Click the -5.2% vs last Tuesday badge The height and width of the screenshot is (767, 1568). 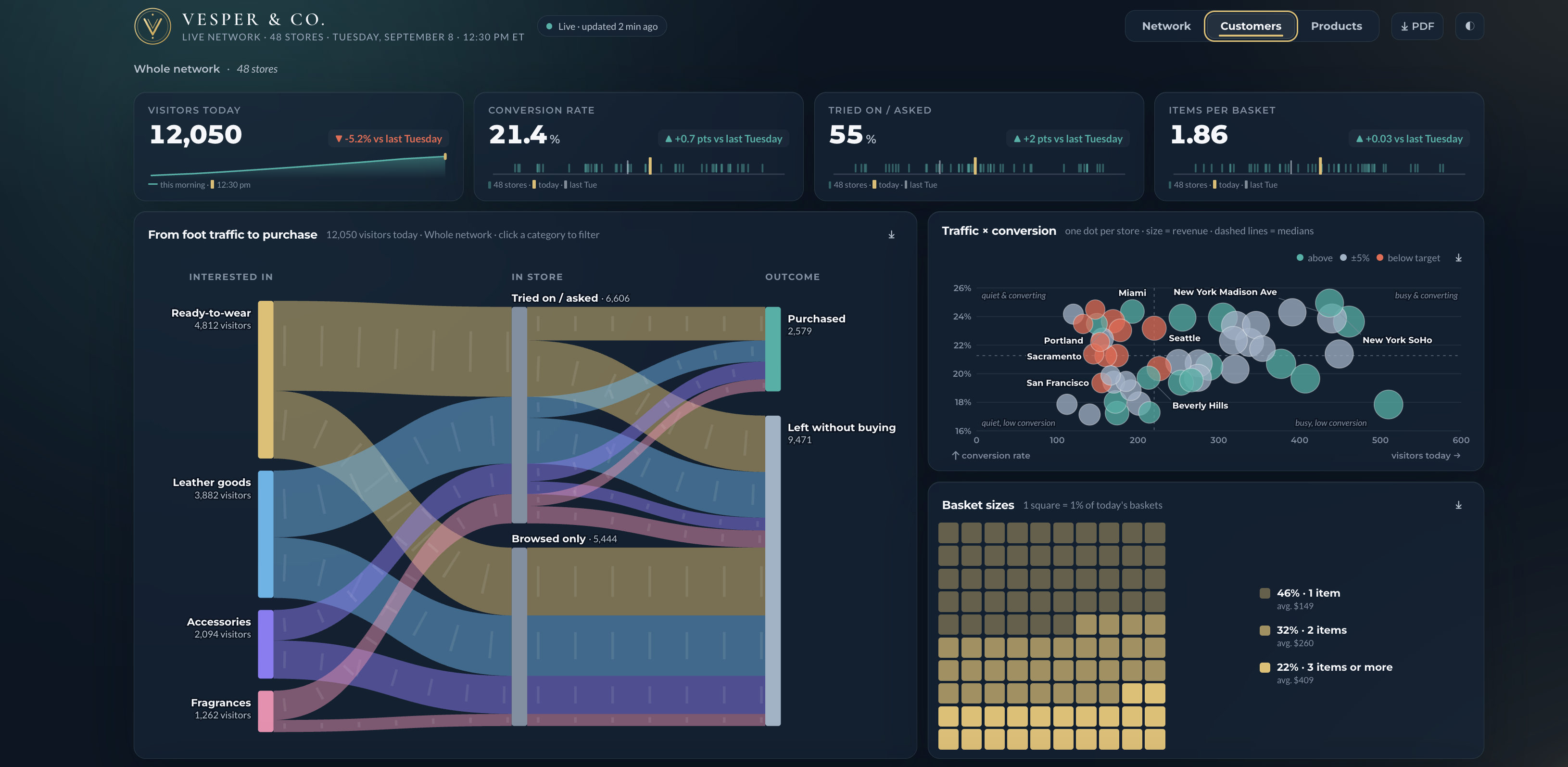[x=388, y=139]
